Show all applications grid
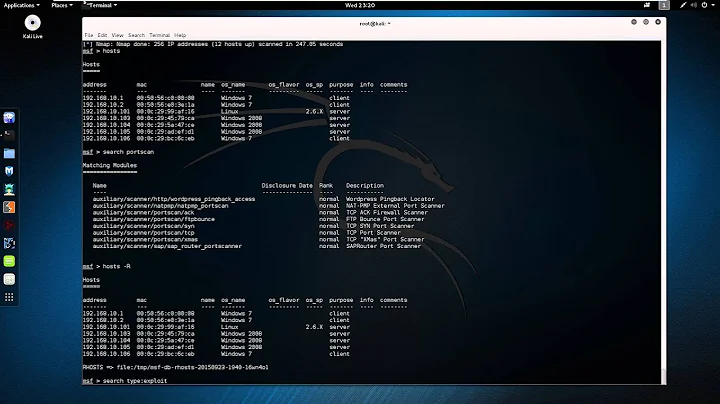 click(9, 297)
